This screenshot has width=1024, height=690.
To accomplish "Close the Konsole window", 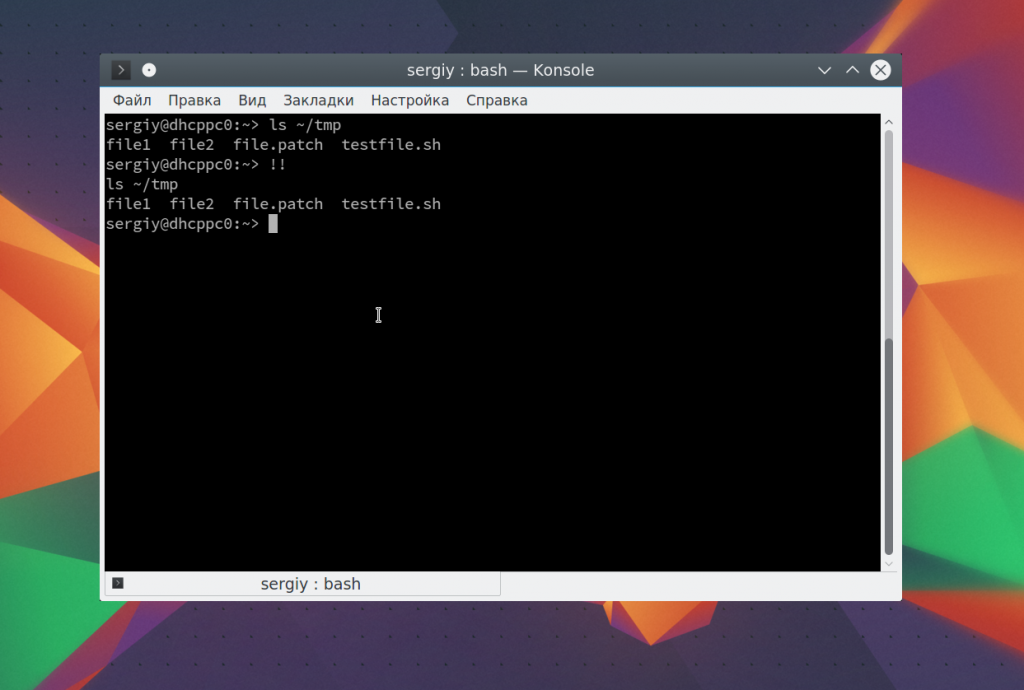I will [880, 70].
